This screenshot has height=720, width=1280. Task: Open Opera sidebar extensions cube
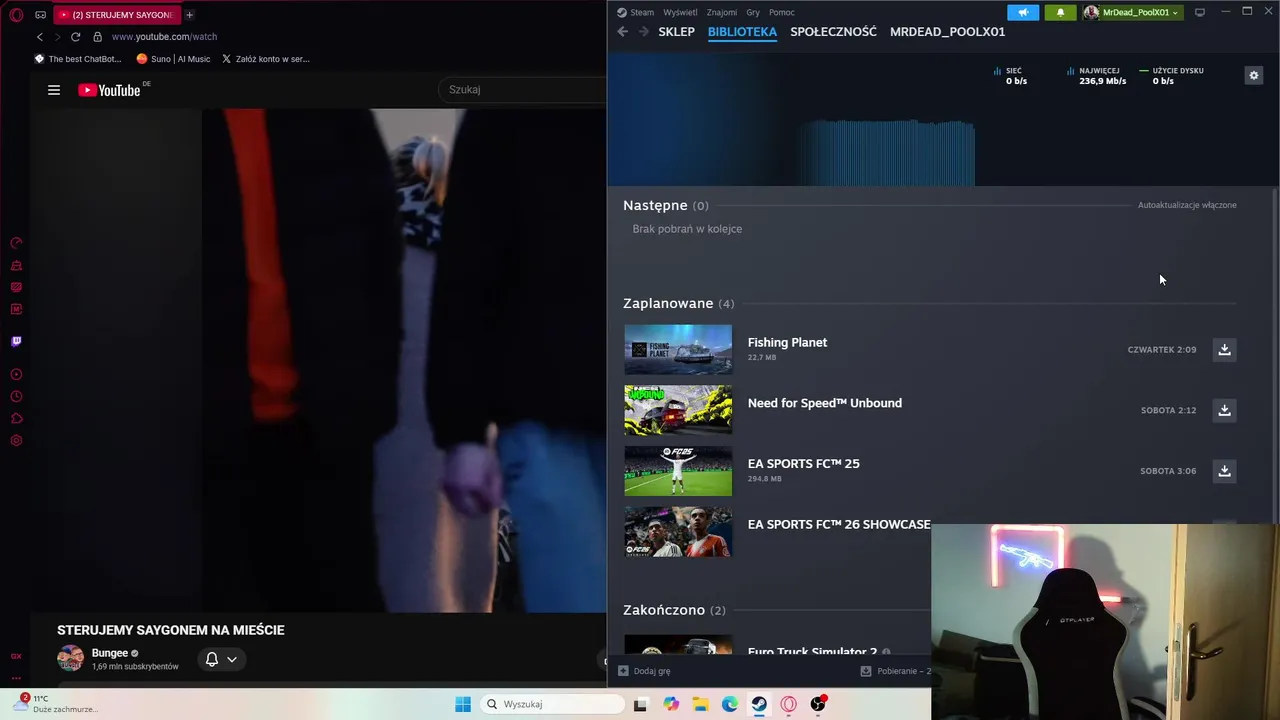tap(16, 419)
